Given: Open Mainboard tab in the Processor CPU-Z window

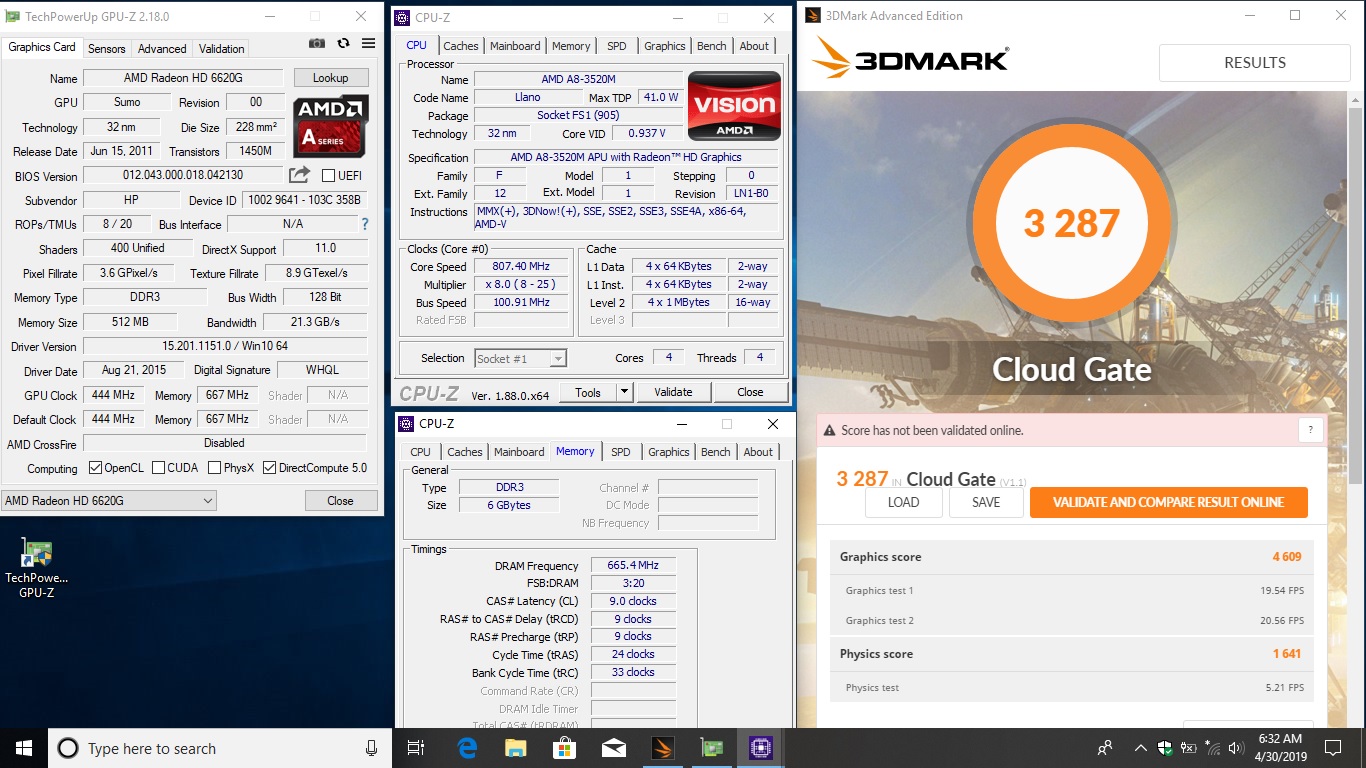Looking at the screenshot, I should [515, 46].
